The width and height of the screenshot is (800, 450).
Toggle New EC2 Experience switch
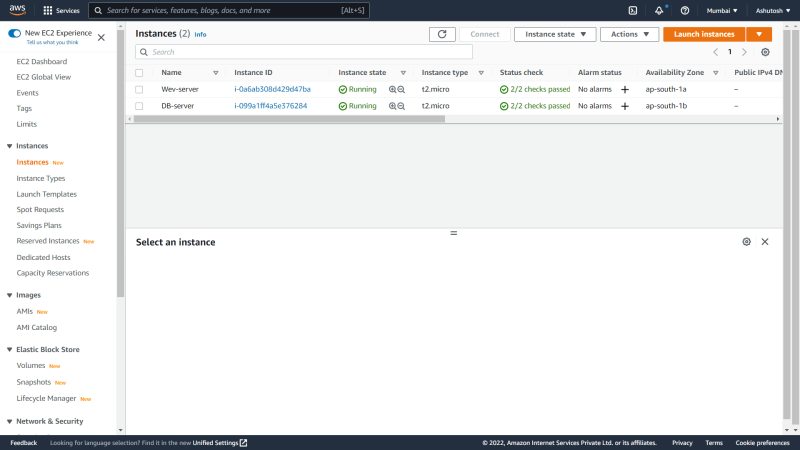coord(14,33)
